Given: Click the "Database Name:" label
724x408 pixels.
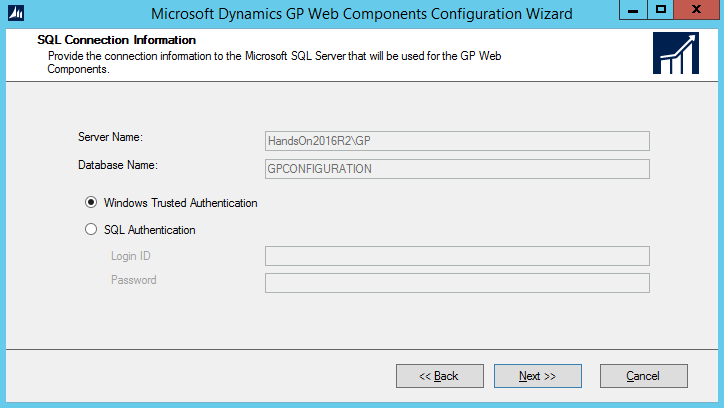Looking at the screenshot, I should tap(119, 164).
